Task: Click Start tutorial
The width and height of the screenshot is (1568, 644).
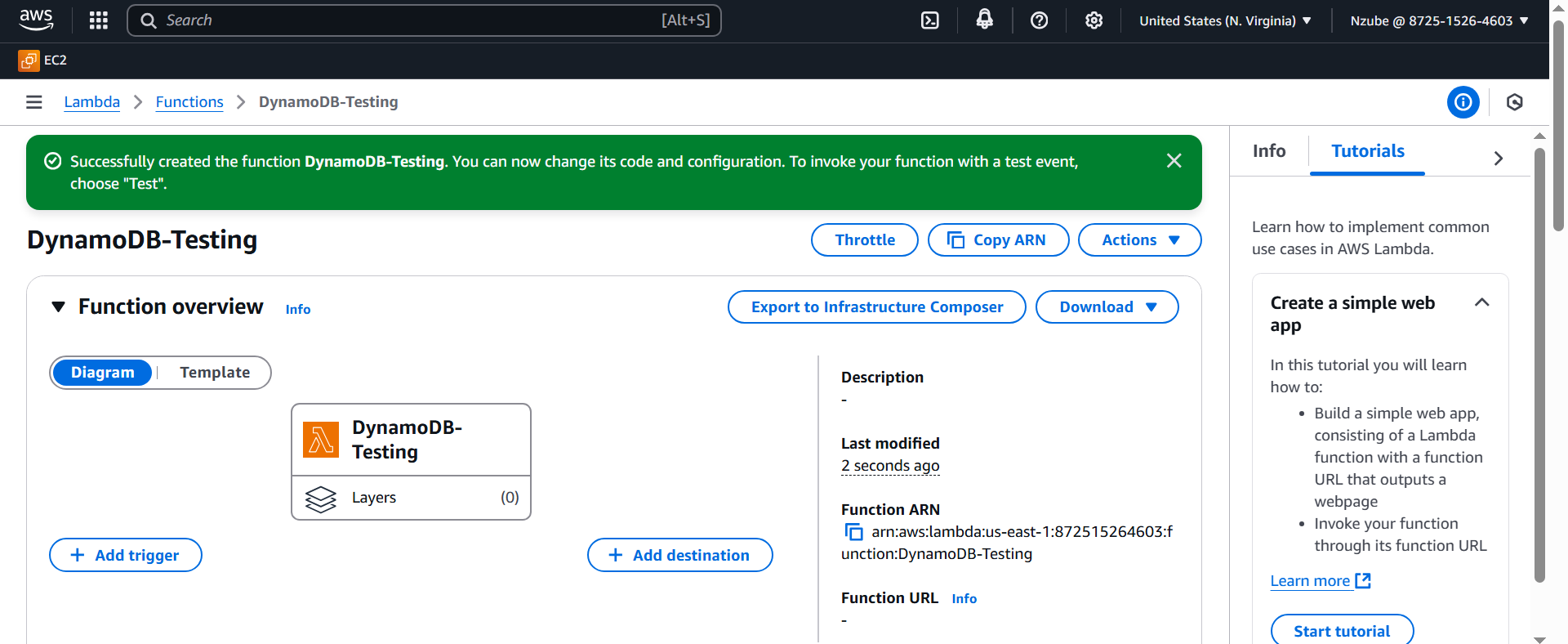Action: click(1342, 631)
